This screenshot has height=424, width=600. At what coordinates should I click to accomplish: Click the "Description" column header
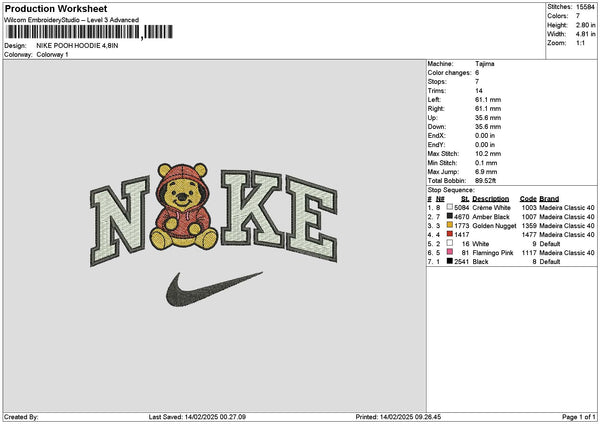point(491,199)
